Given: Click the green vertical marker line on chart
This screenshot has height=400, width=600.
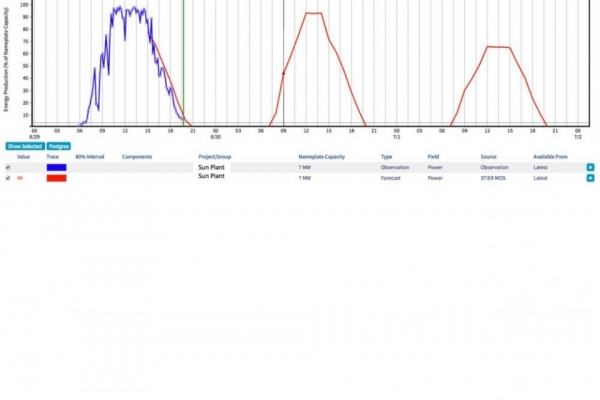Looking at the screenshot, I should coord(183,60).
